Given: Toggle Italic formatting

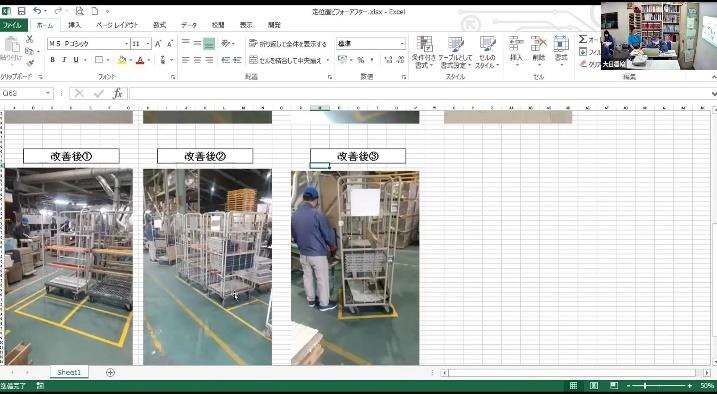Looking at the screenshot, I should coord(64,60).
